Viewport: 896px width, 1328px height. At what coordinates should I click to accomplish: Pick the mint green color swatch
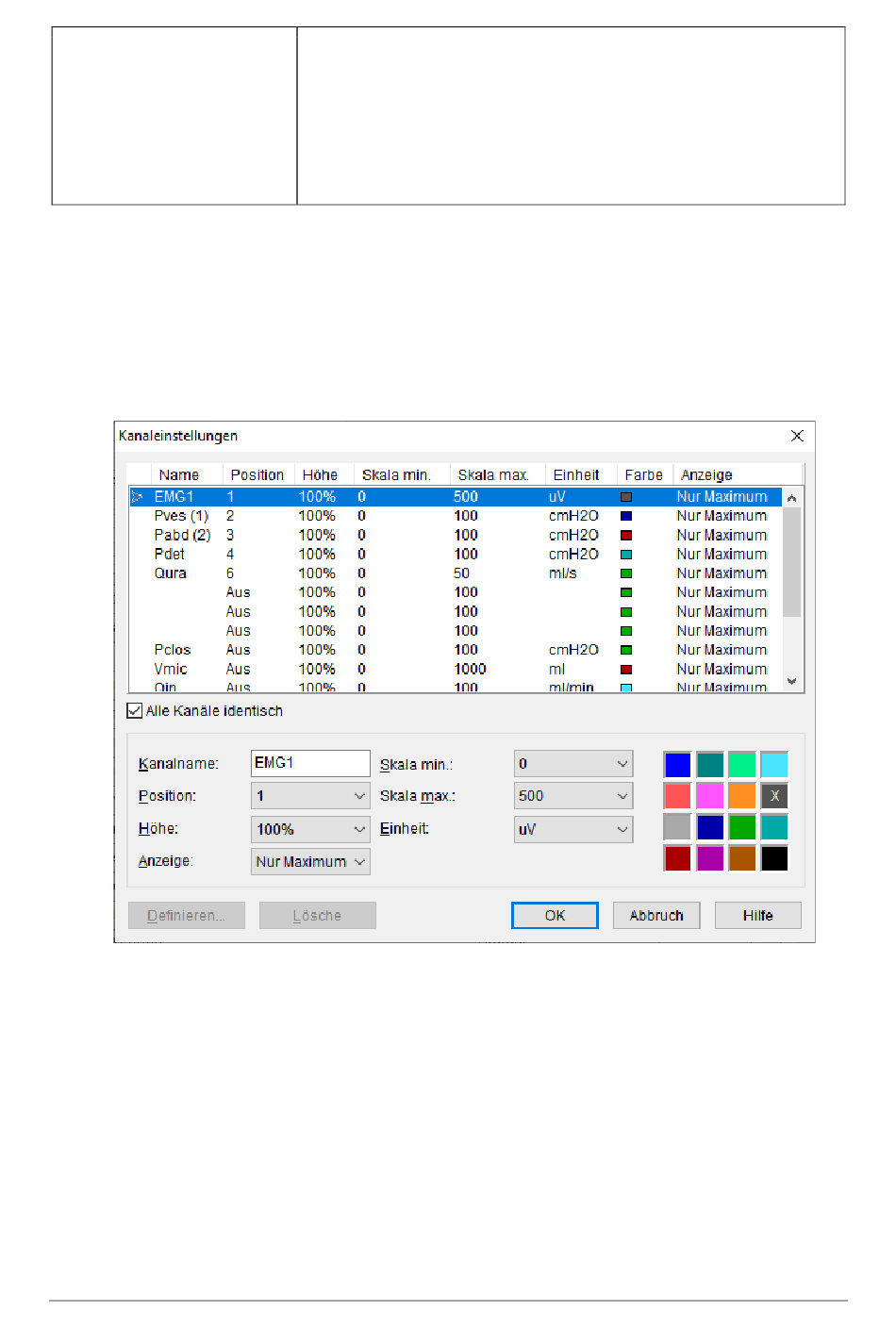click(x=742, y=764)
